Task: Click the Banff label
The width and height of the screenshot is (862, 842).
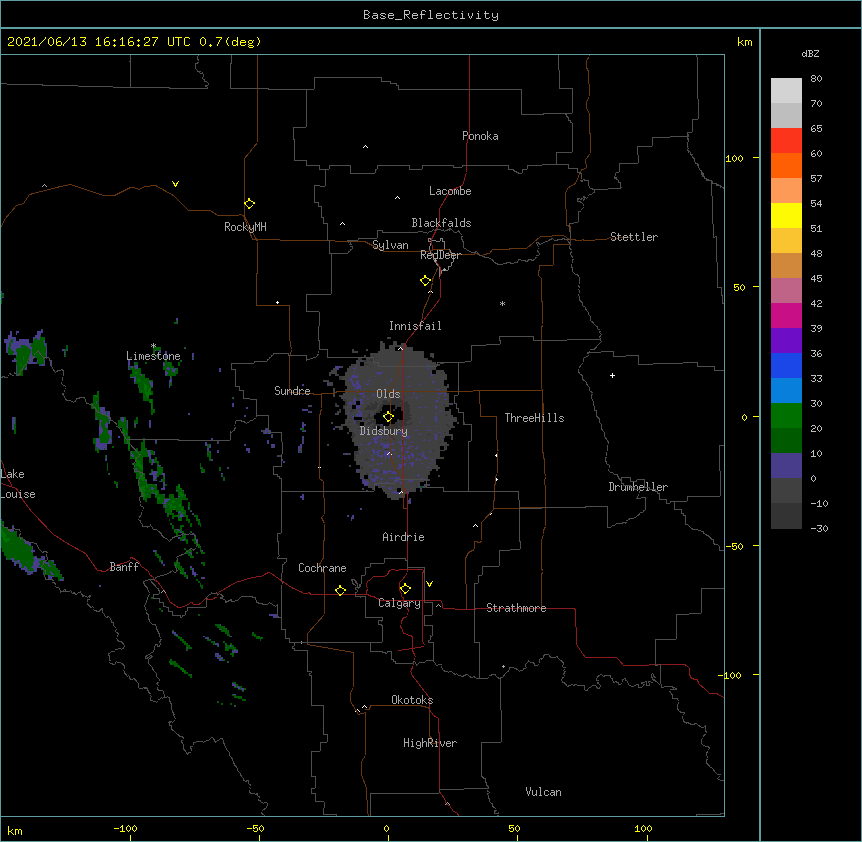Action: [x=124, y=567]
